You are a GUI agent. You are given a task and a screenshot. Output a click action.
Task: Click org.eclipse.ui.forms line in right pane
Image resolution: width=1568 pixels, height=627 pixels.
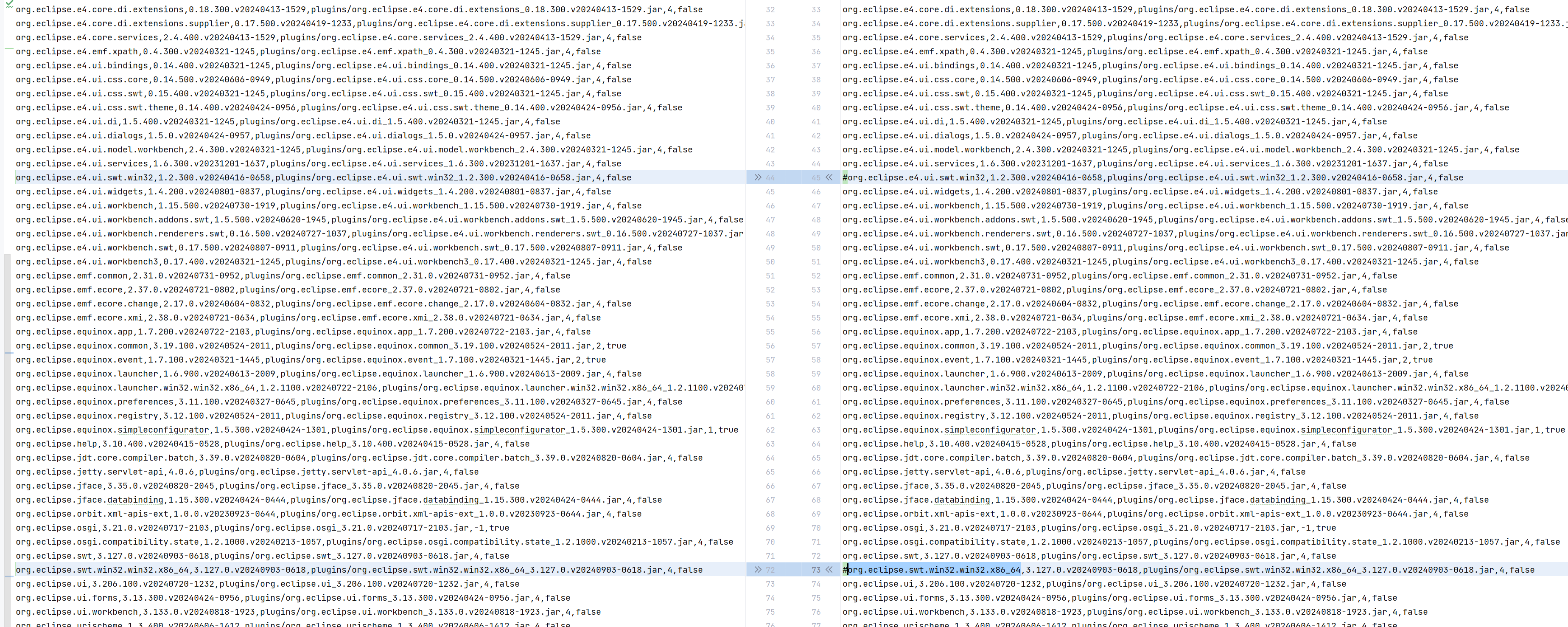1120,598
